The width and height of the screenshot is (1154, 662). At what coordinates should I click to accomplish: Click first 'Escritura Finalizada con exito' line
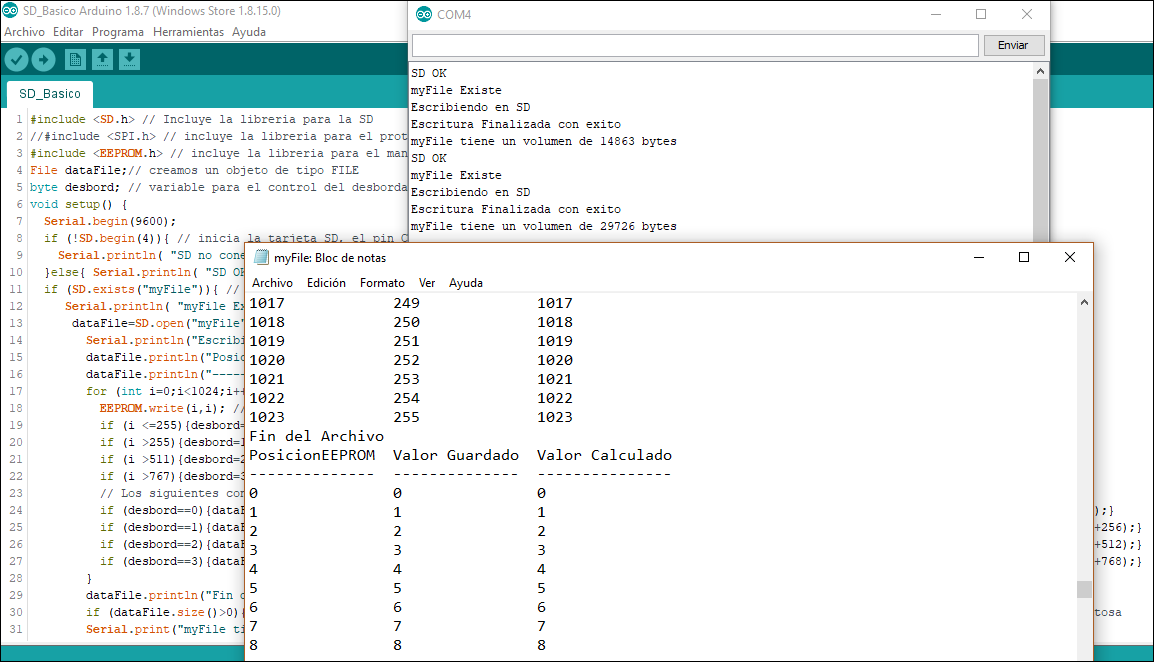[x=515, y=124]
